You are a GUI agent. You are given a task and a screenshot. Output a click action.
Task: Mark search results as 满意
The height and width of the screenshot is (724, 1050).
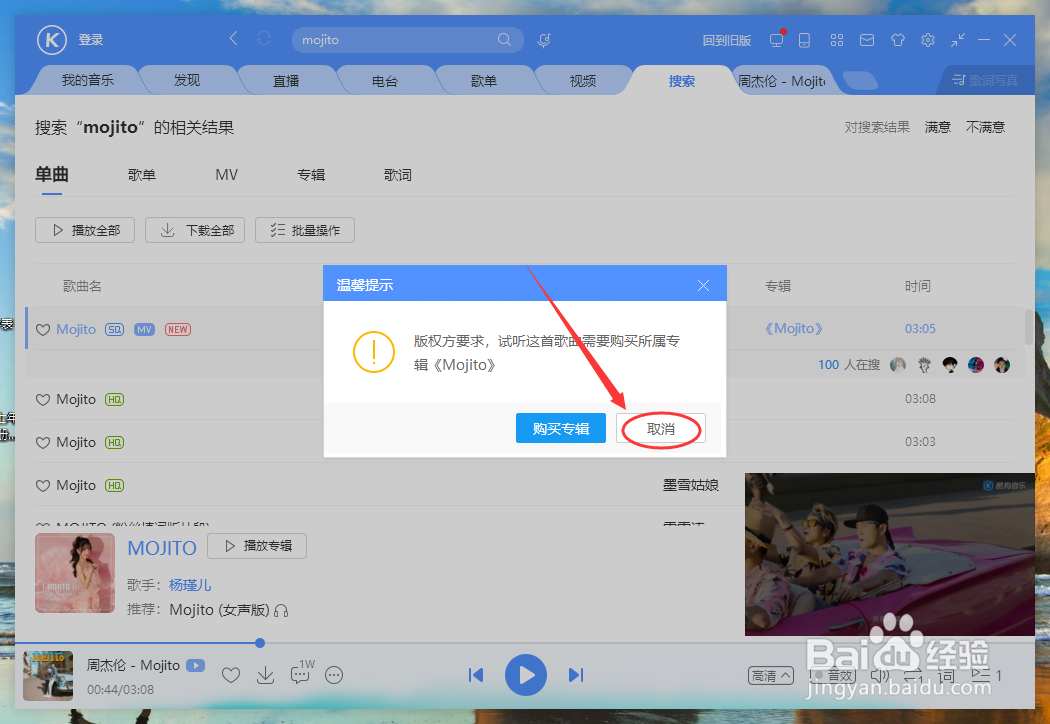(938, 127)
